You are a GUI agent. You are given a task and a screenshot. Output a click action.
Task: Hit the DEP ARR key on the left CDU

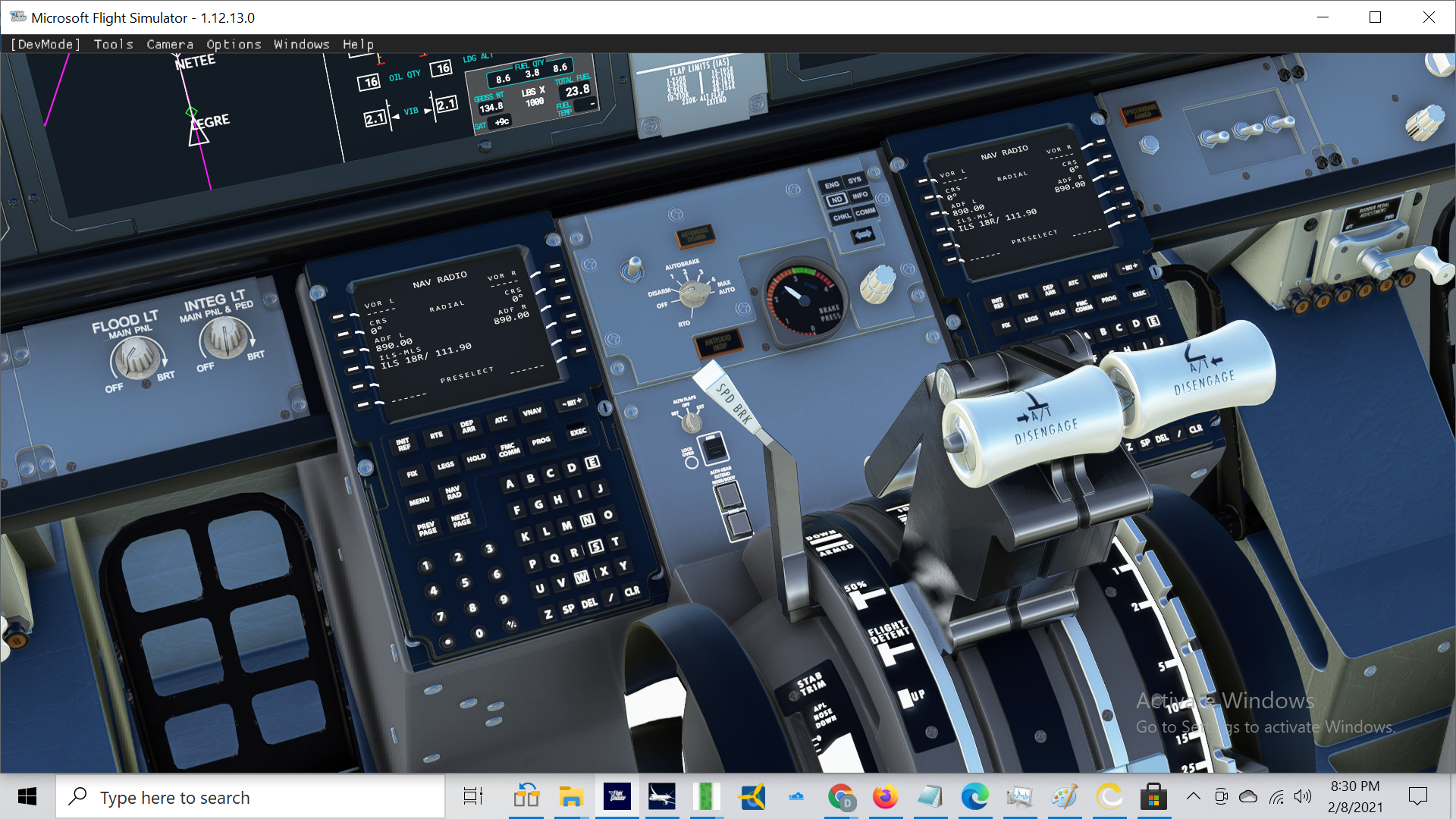(468, 427)
